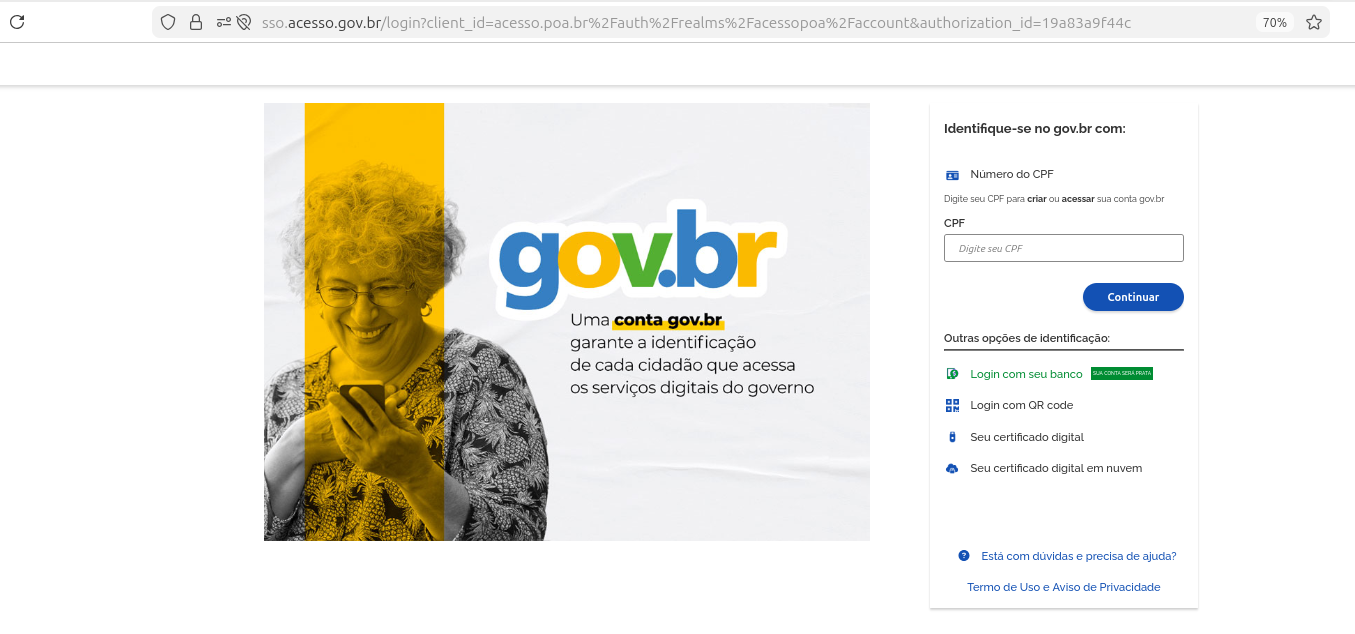This screenshot has height=634, width=1355.
Task: Focus the 'Digite seu CPF' input field
Action: [1064, 248]
